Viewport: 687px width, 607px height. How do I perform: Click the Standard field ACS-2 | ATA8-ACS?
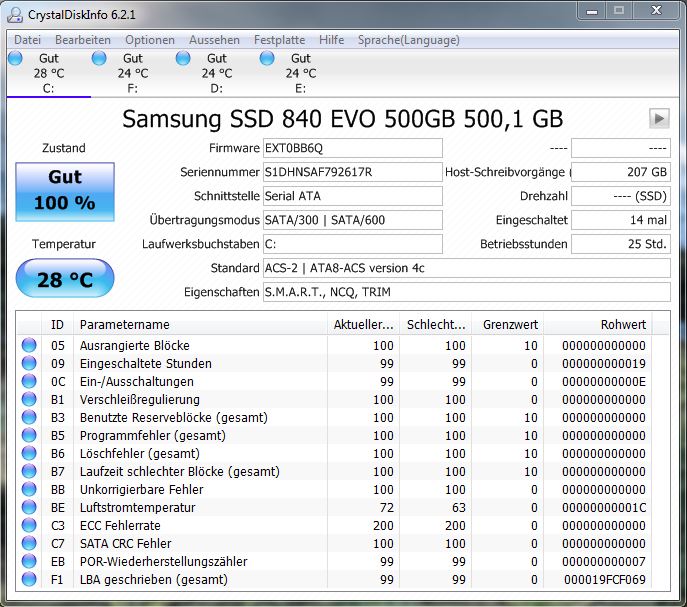point(467,268)
